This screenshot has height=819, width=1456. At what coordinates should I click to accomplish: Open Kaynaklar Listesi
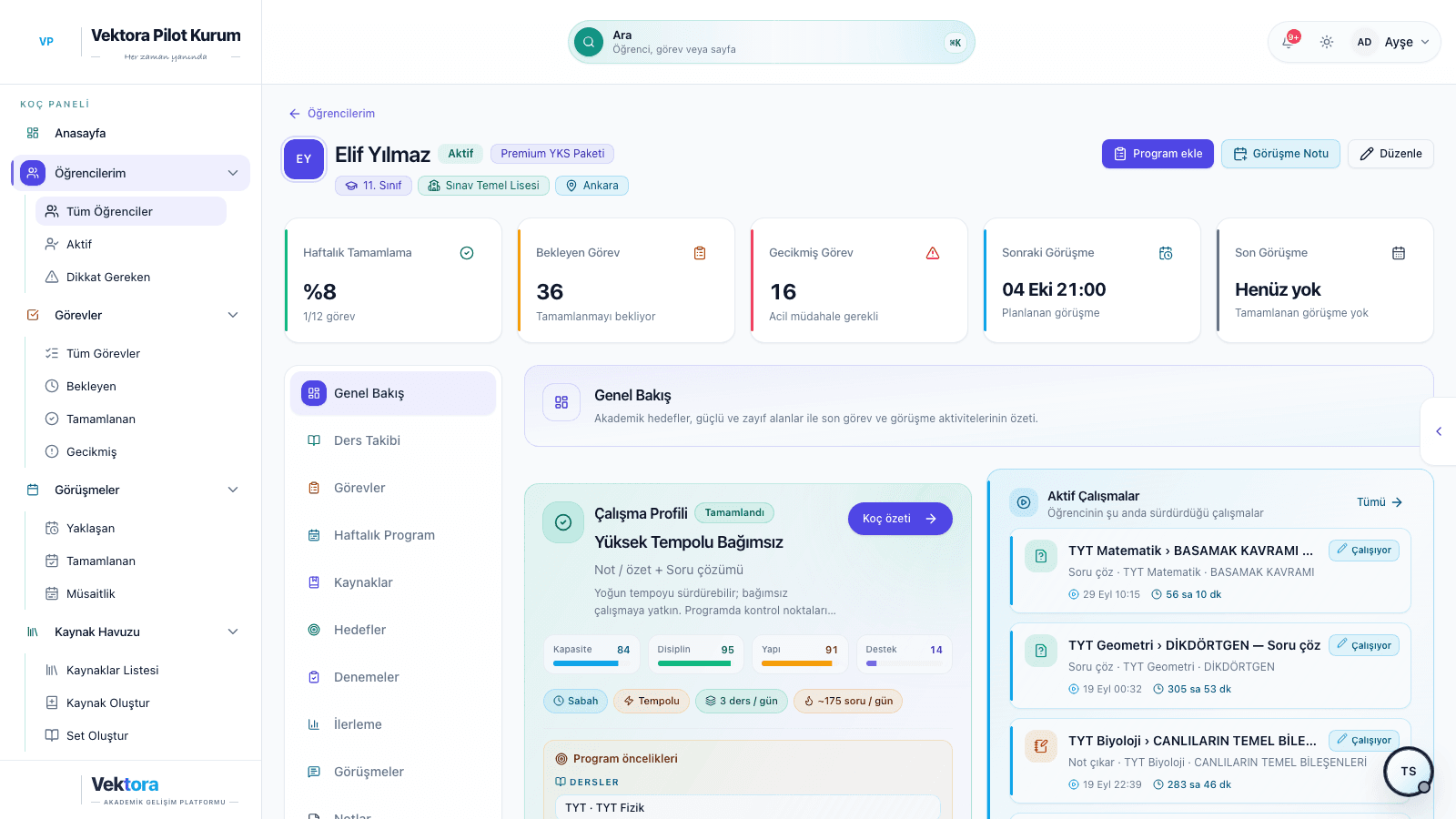point(131,670)
